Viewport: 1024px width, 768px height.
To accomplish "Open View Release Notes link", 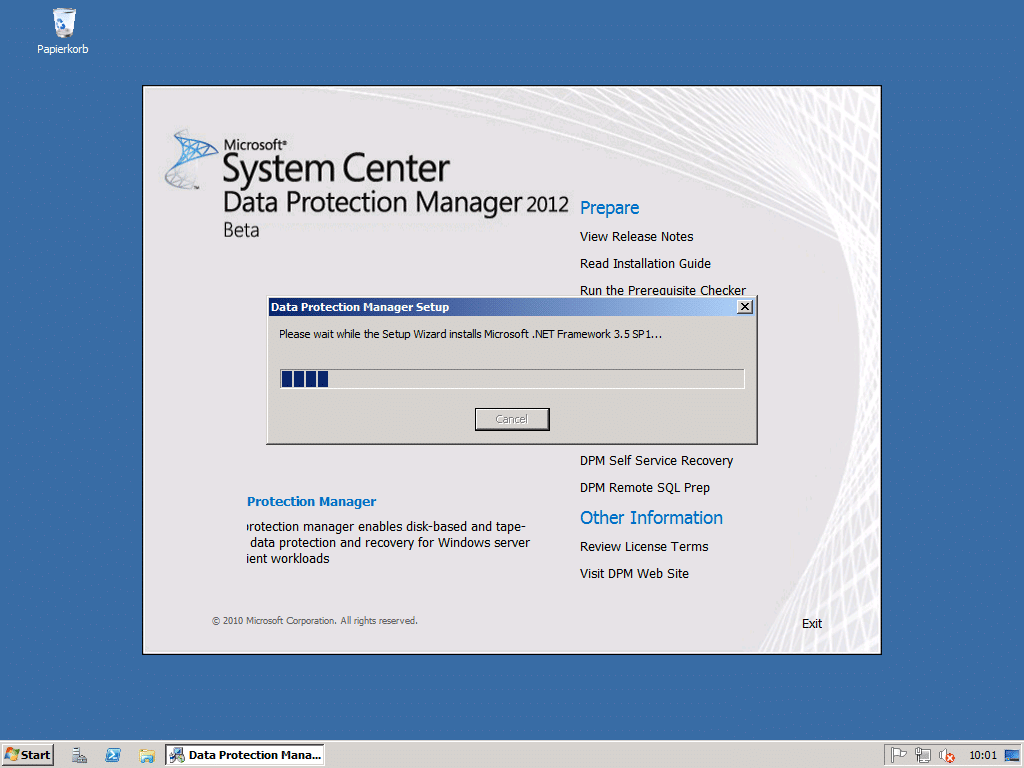I will coord(637,236).
